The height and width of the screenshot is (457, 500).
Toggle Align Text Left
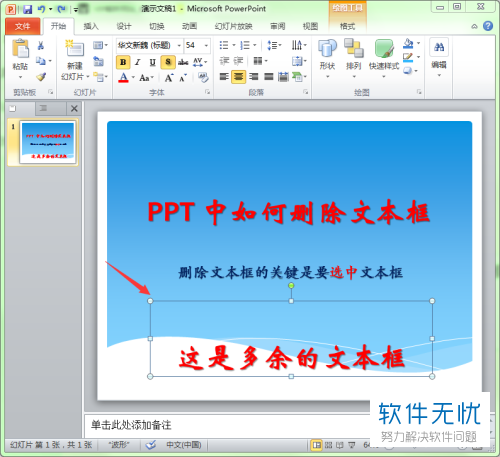(224, 77)
